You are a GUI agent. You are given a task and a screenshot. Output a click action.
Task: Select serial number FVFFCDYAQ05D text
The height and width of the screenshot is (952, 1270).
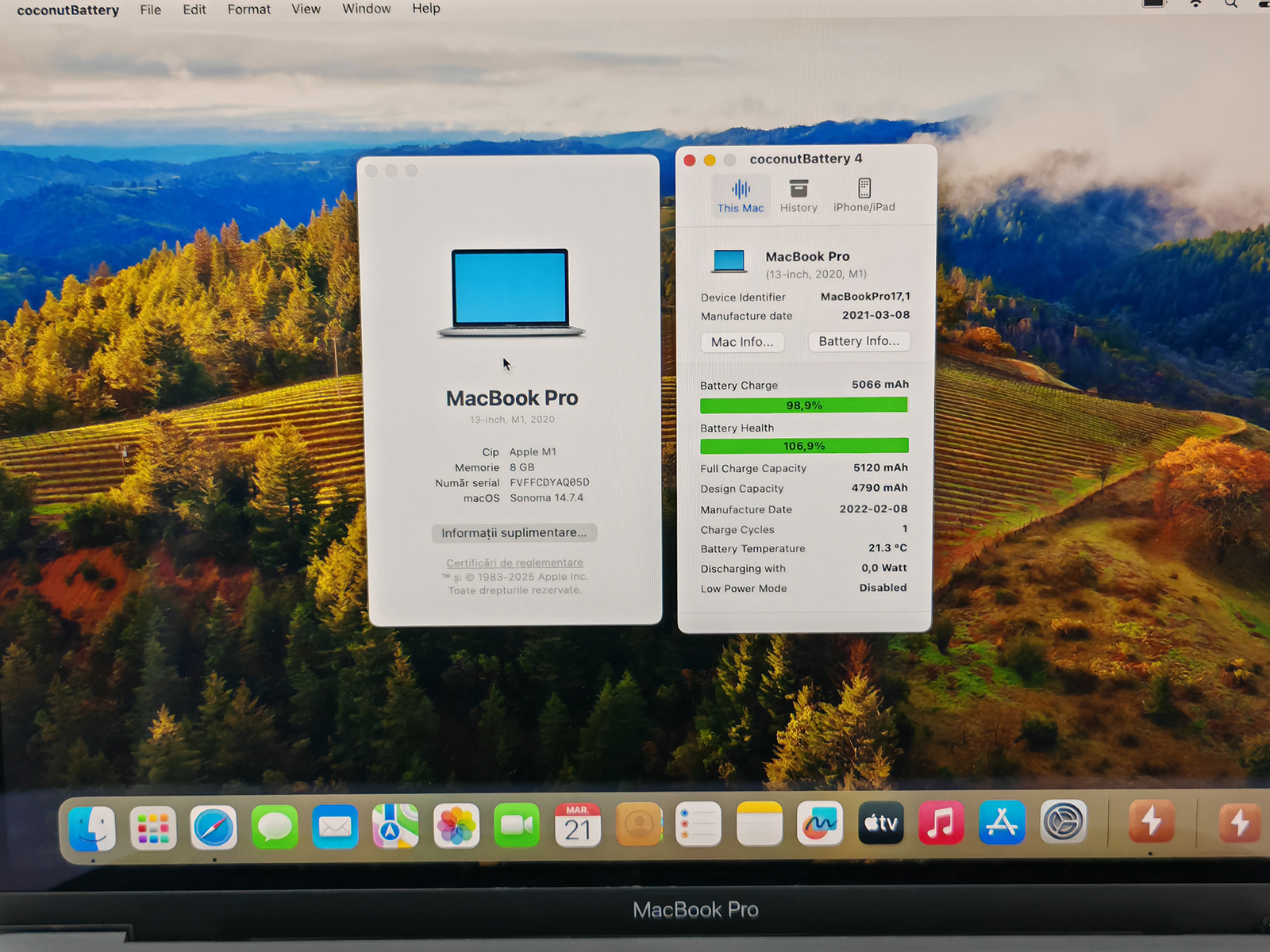(549, 482)
